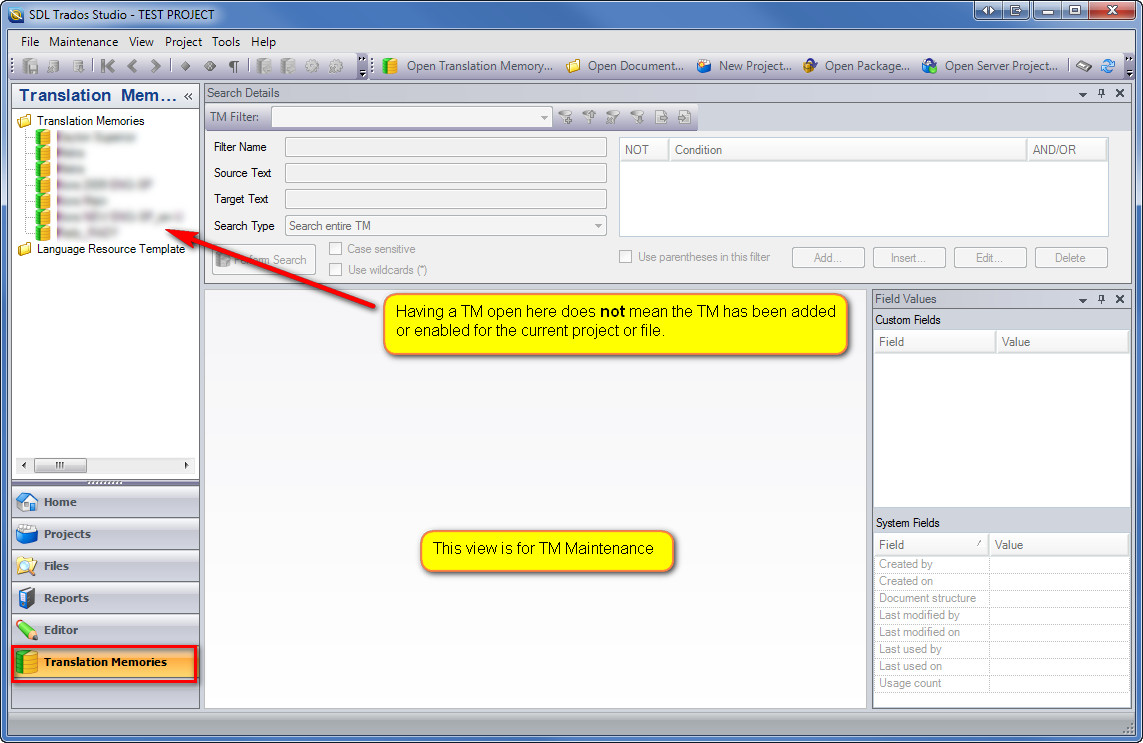Open the TM Filter dropdown
This screenshot has height=743, width=1143.
[x=544, y=117]
